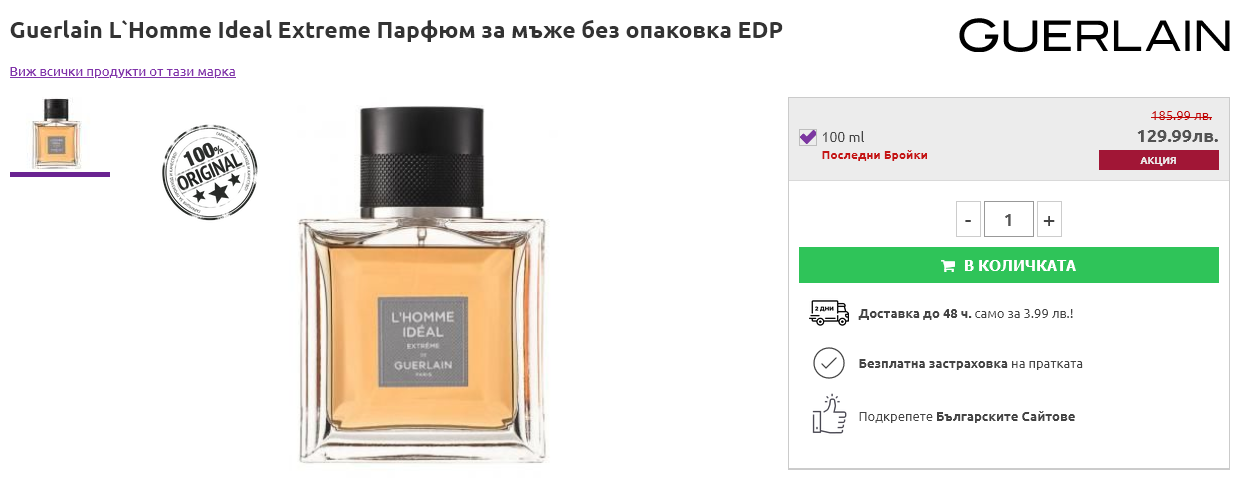
Task: Open the large L'Homme Ideal bottle image
Action: coord(422,281)
